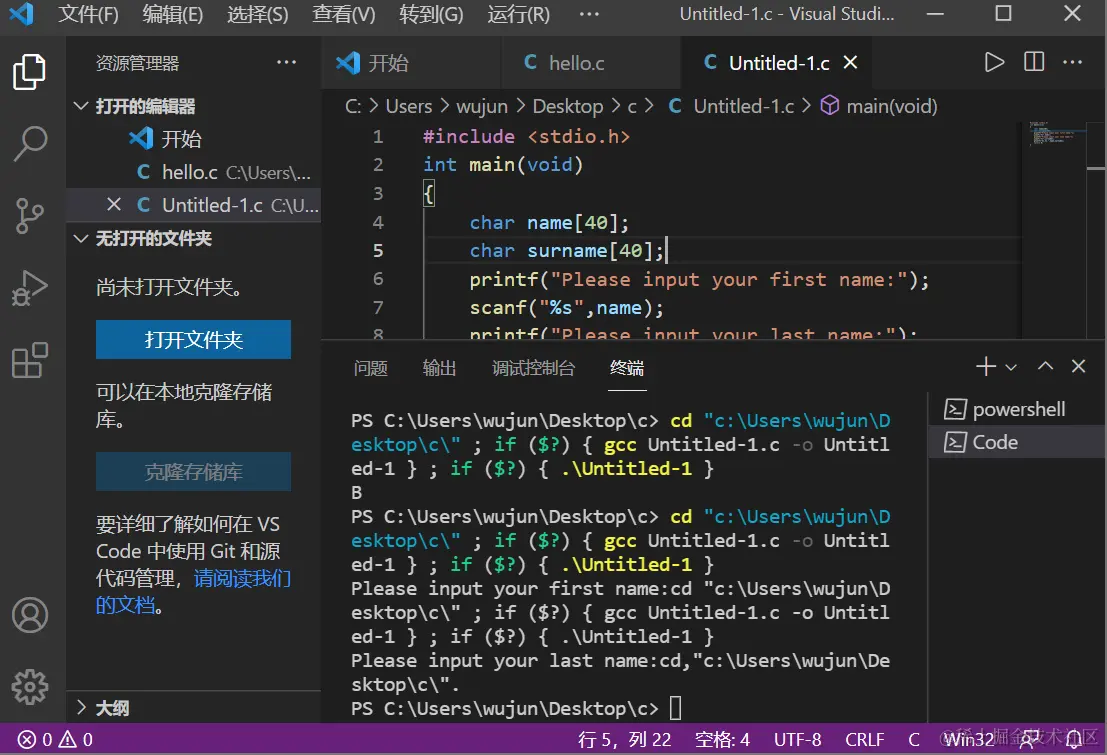Maximize the terminal panel

[x=1045, y=366]
